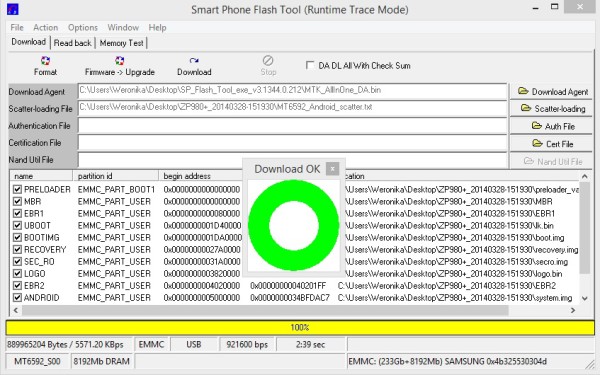Sort by the name column header
Screen dimensions: 600x375
tap(41, 176)
